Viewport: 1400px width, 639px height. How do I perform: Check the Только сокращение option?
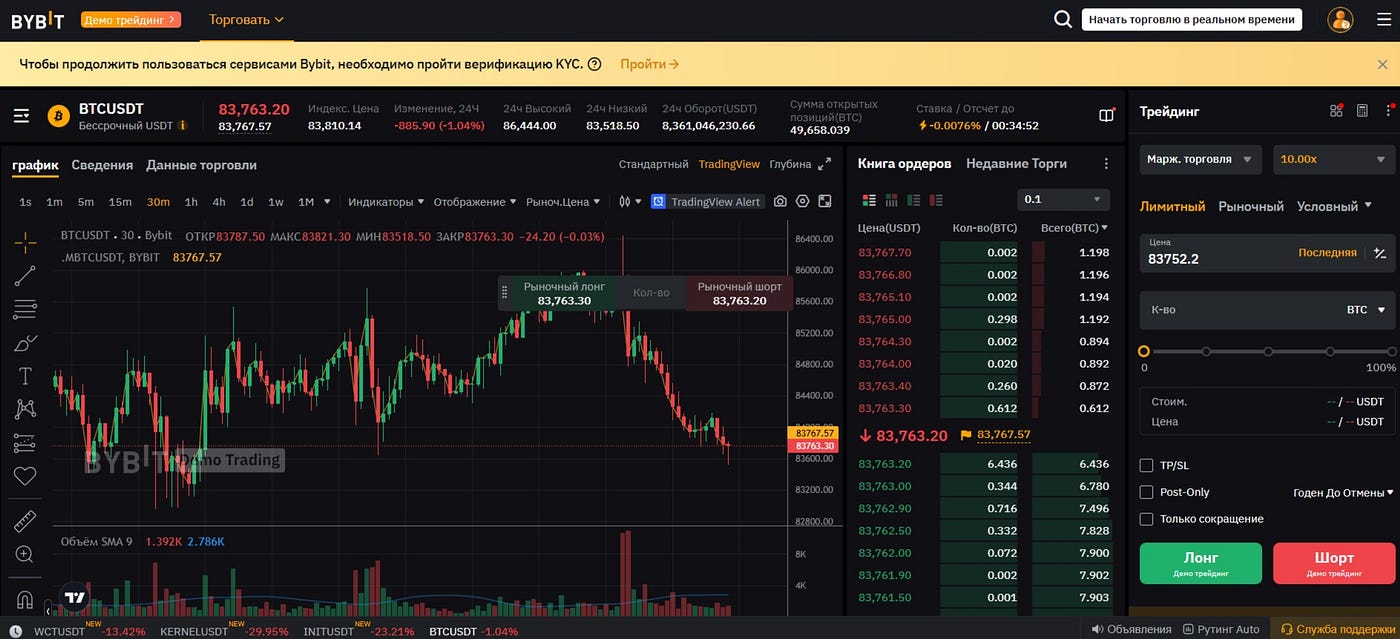pos(1146,518)
